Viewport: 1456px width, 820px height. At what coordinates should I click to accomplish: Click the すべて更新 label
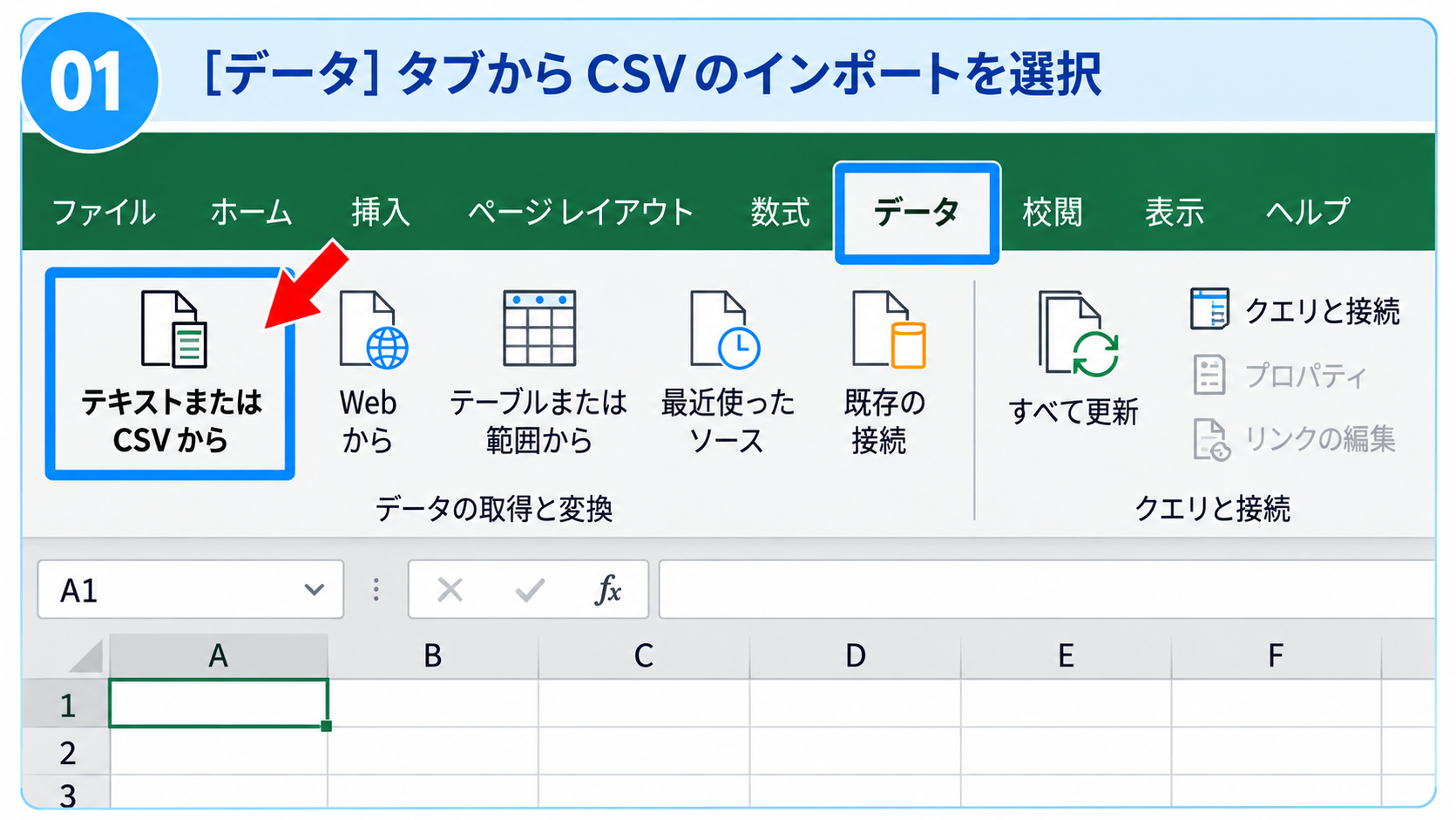(x=1073, y=411)
